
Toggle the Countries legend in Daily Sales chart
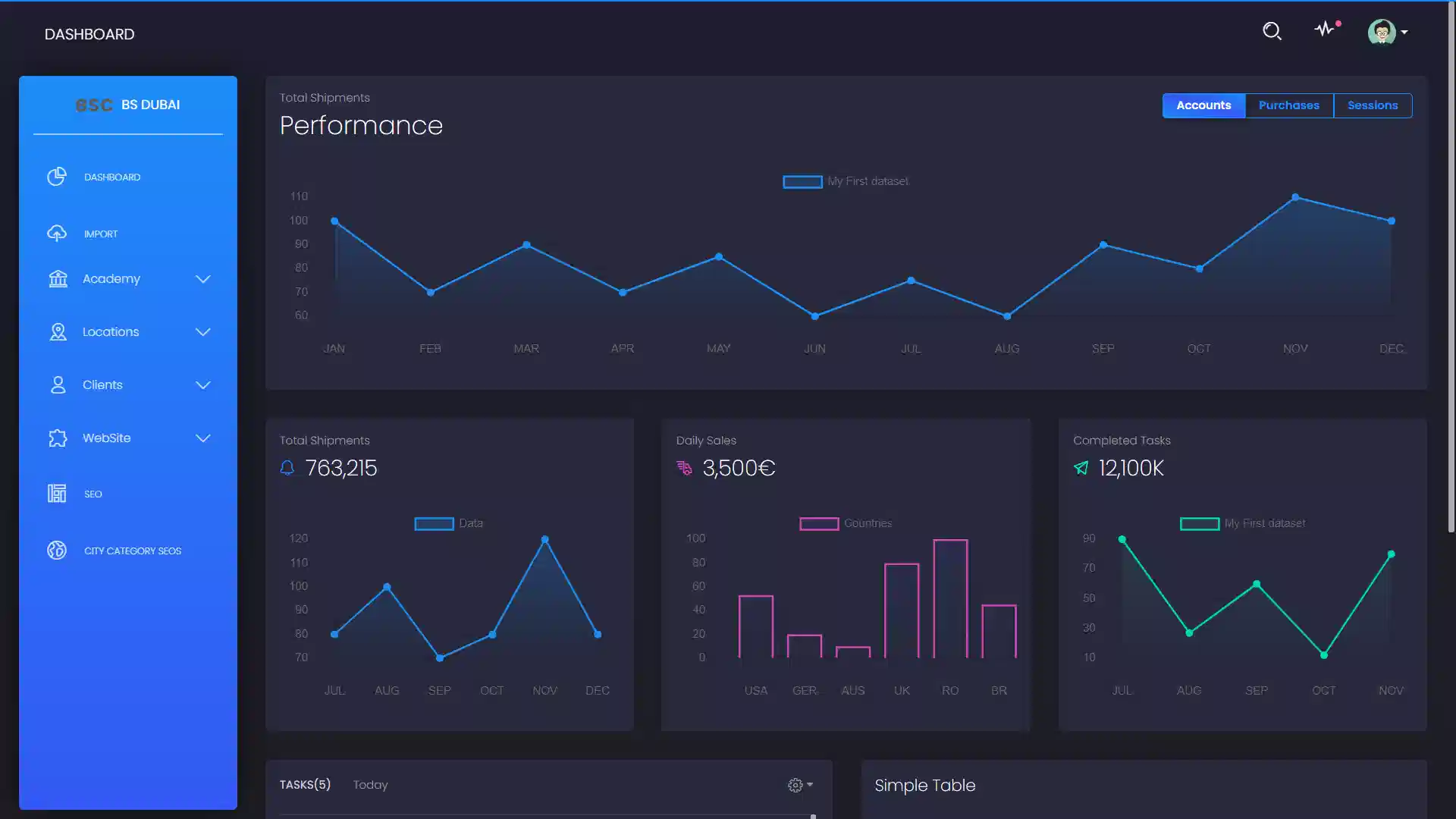(819, 524)
